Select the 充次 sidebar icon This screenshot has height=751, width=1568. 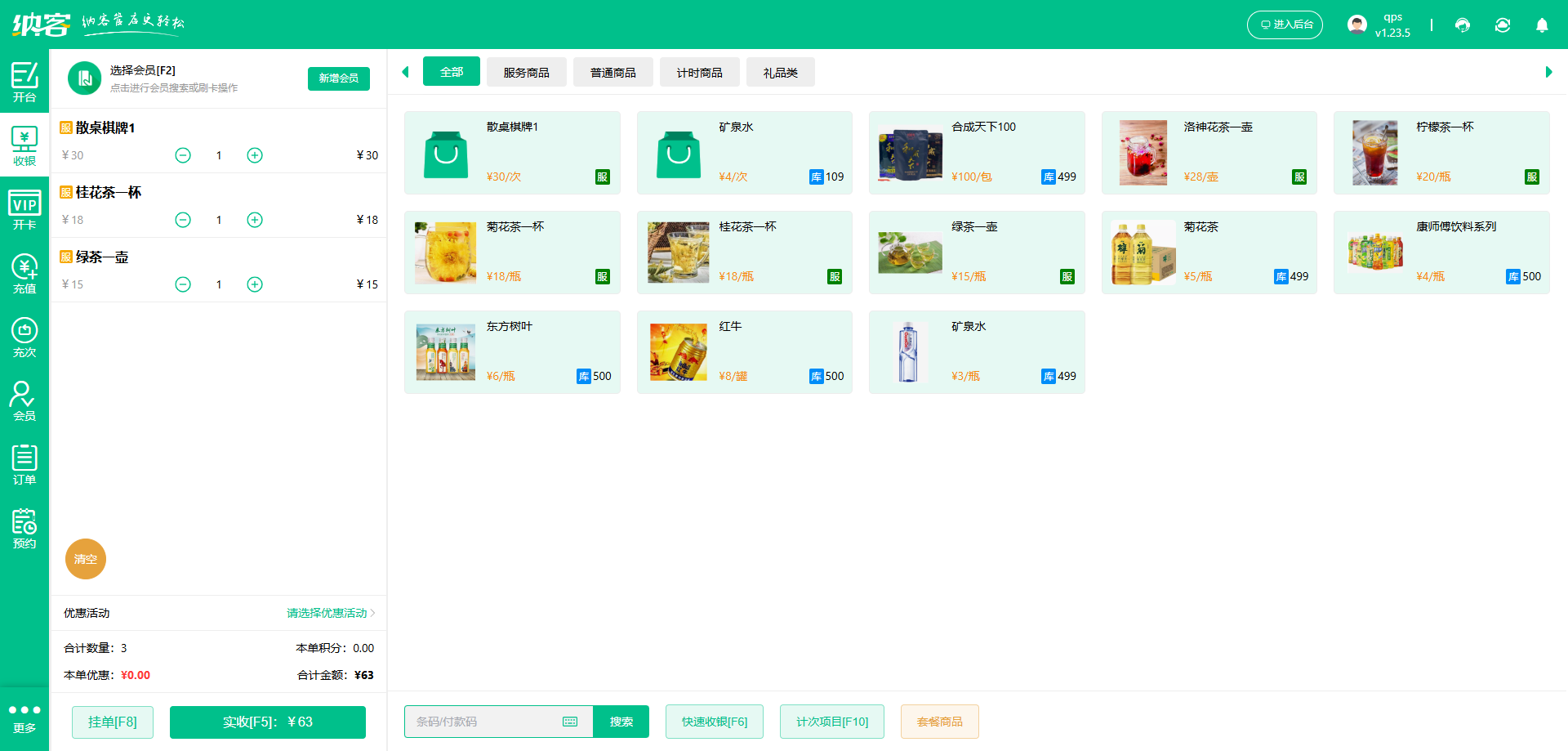click(24, 336)
